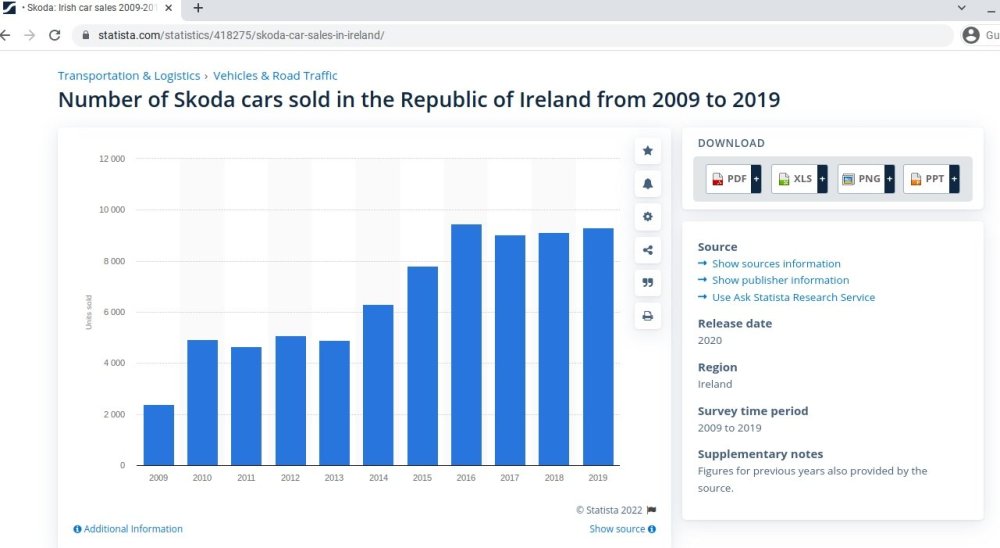Download chart as PPT
Viewport: 1000px width, 548px height.
(927, 179)
